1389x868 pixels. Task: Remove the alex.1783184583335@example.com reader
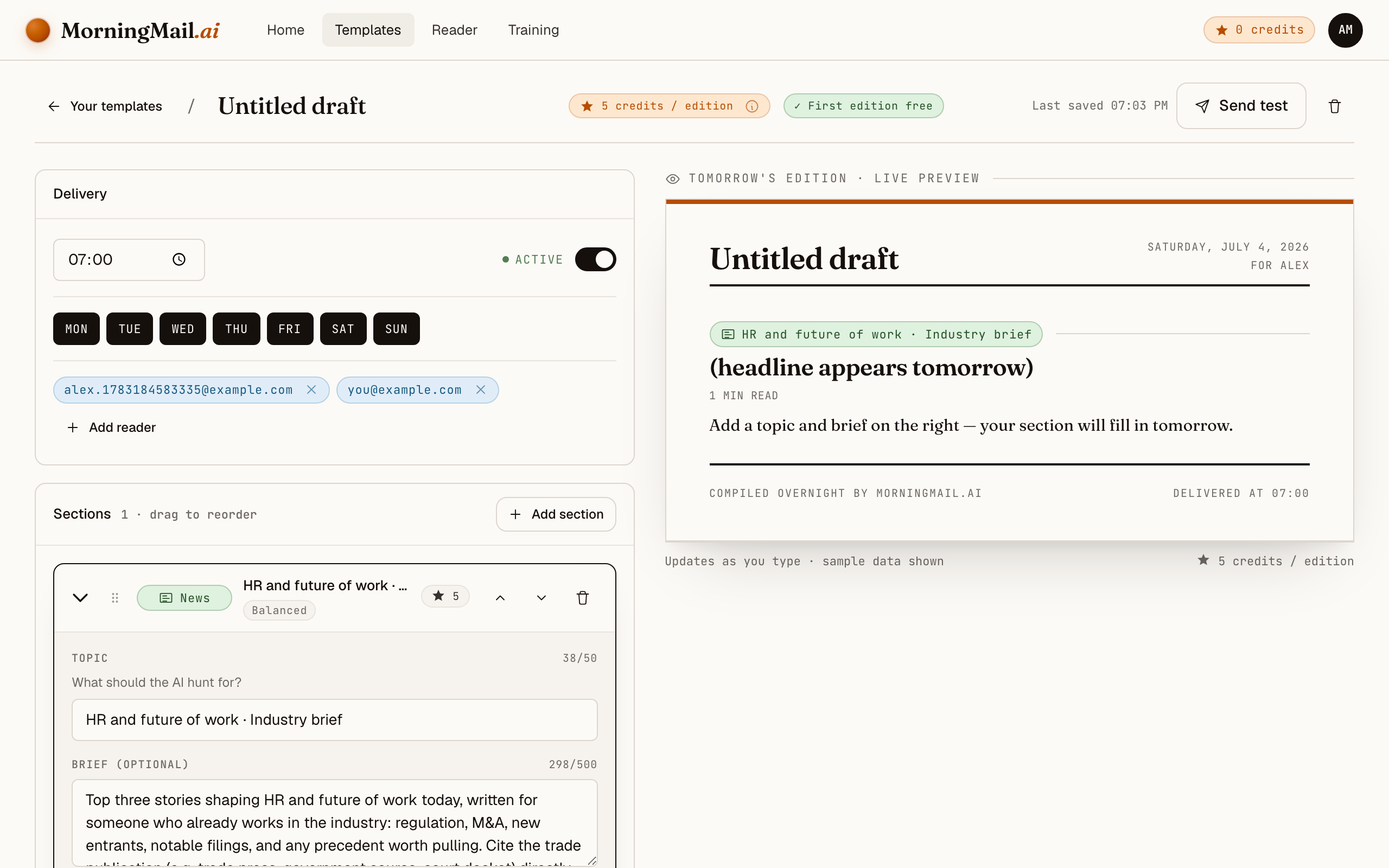311,390
